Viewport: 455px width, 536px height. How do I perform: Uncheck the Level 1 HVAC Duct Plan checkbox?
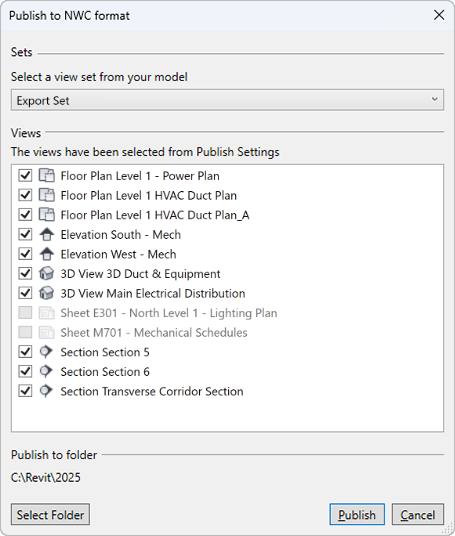[x=25, y=195]
